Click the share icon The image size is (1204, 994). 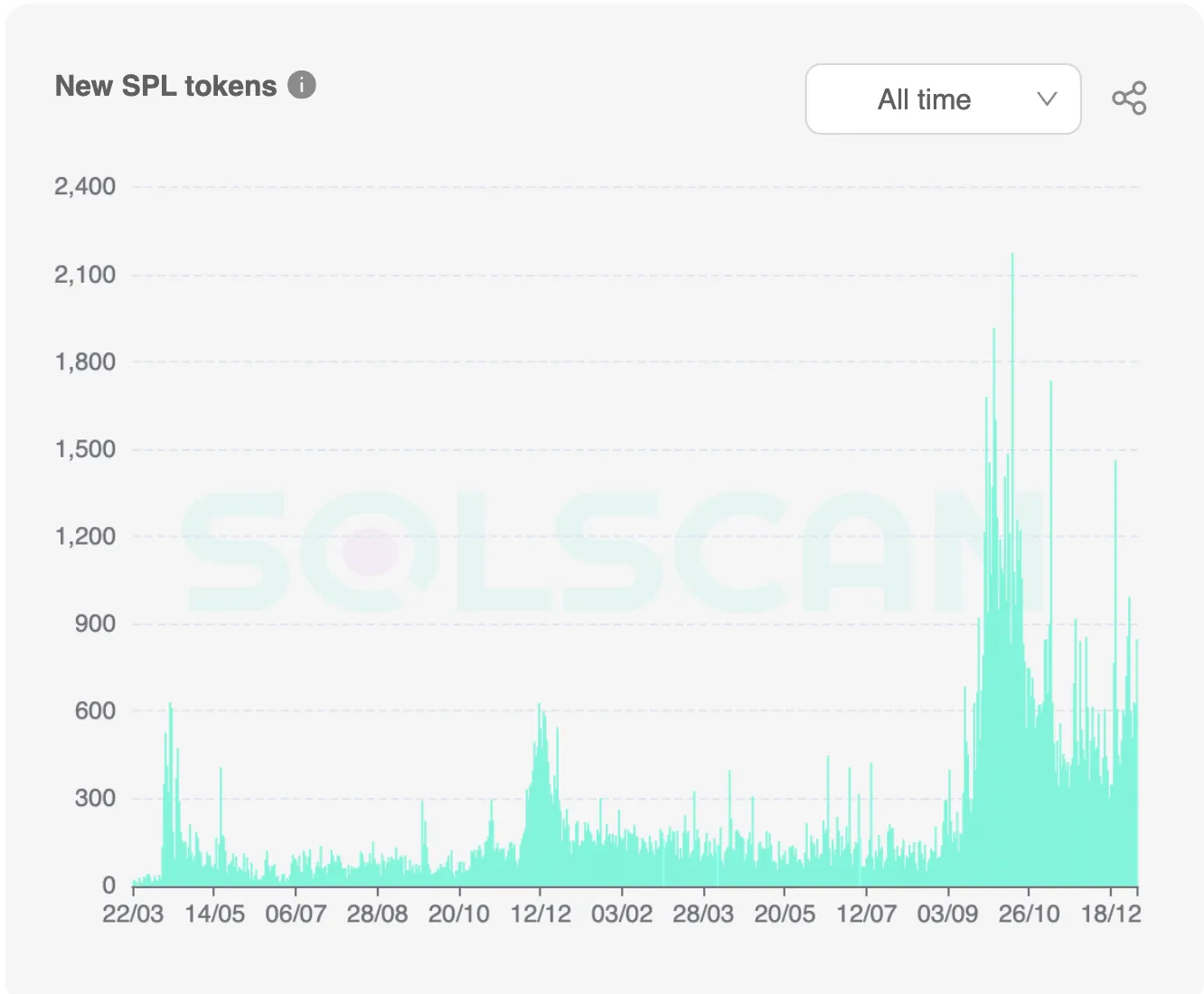[1129, 98]
